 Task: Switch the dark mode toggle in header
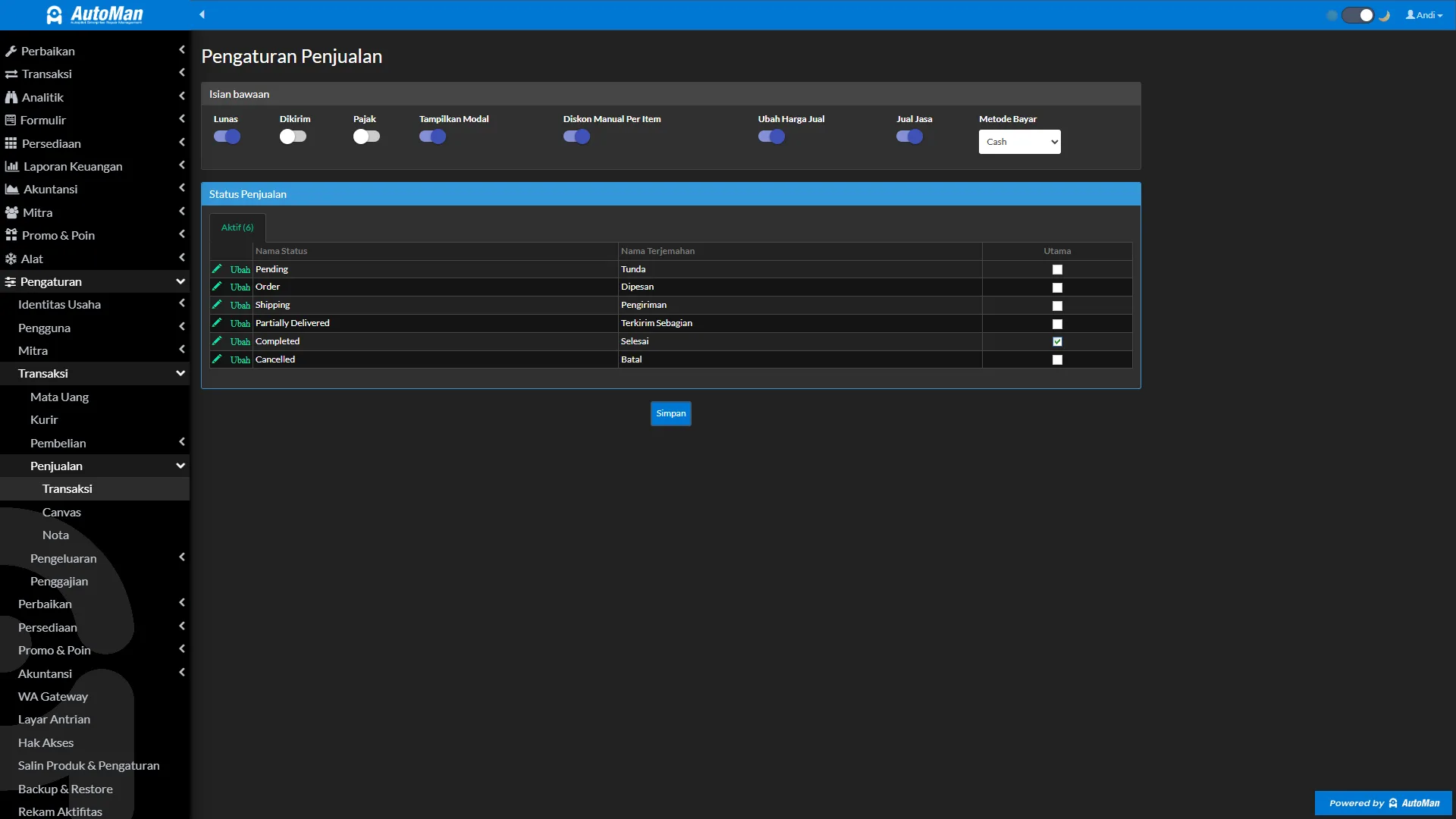(x=1357, y=15)
